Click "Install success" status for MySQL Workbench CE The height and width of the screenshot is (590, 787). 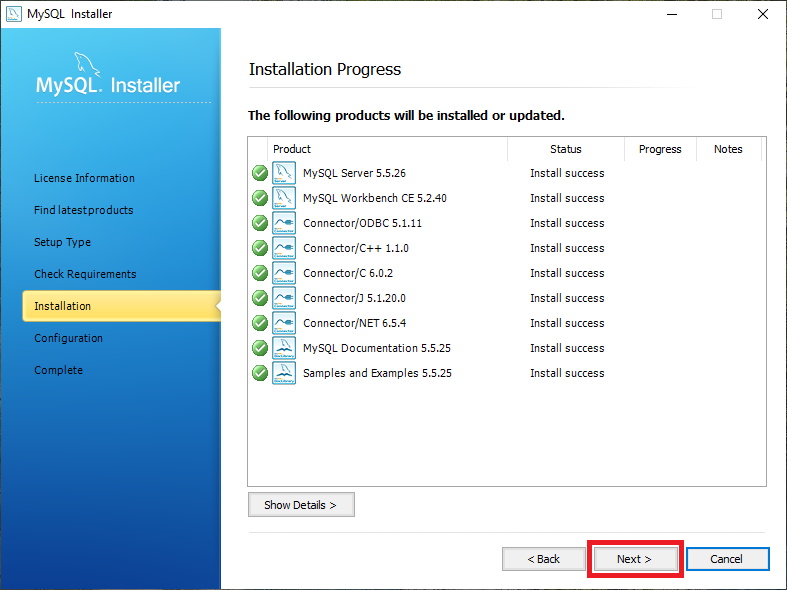click(x=567, y=198)
